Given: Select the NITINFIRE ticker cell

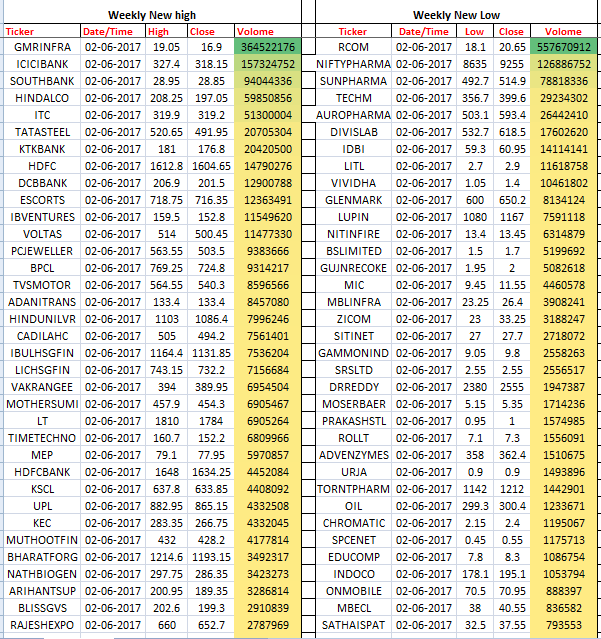Looking at the screenshot, I should tap(353, 234).
